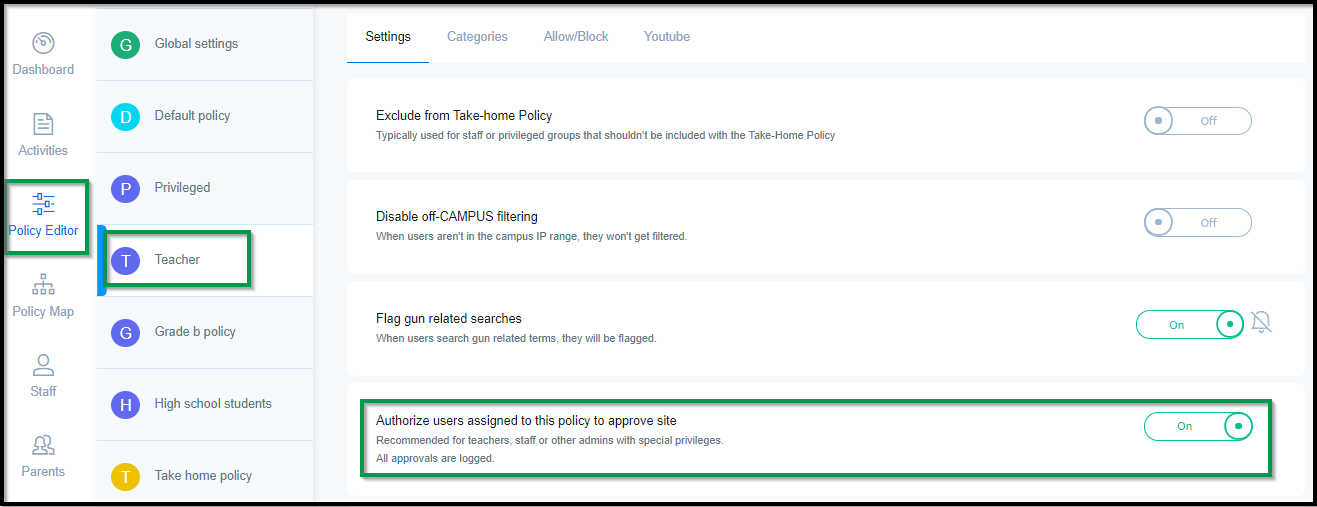Viewport: 1317px width, 507px height.
Task: Click 'Typically used for staff or privileged groups' text
Action: [605, 135]
